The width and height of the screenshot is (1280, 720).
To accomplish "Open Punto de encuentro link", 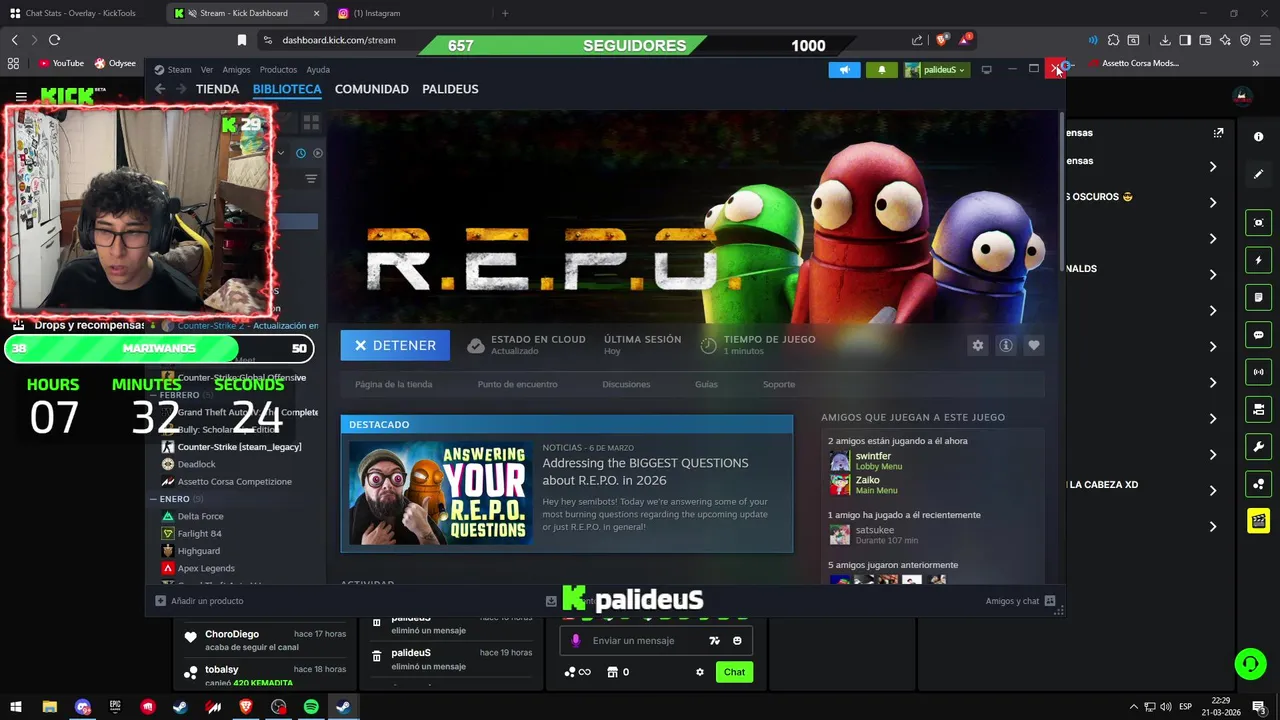I will tap(517, 384).
